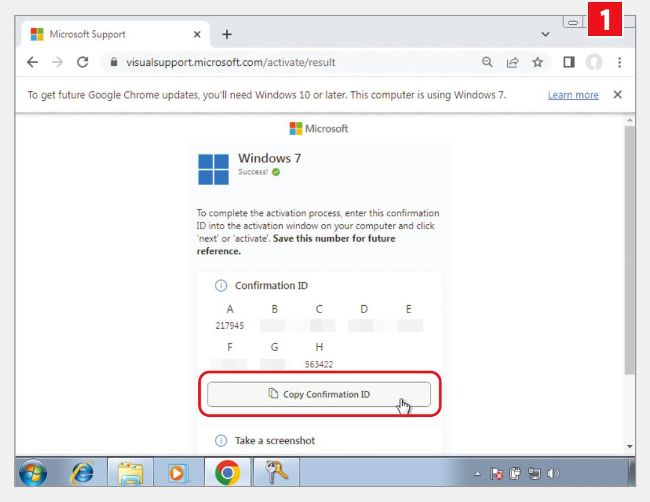Click the page scrollbar down arrow

tap(630, 446)
